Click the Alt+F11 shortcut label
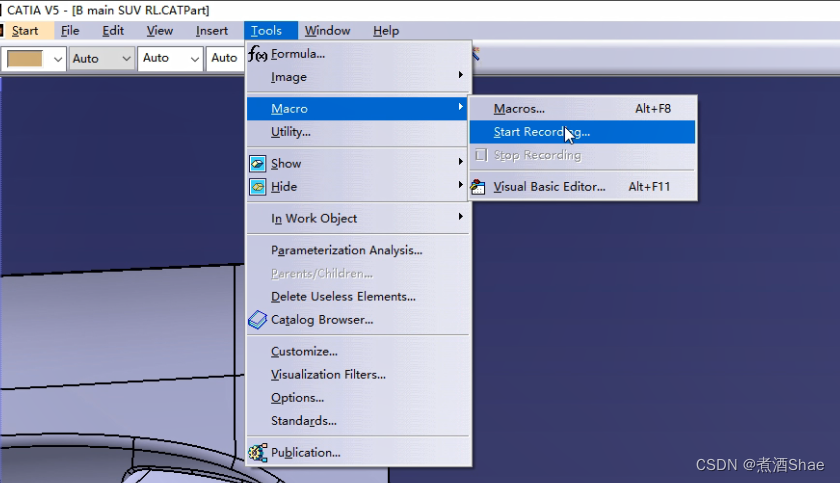This screenshot has height=483, width=840. click(x=649, y=187)
